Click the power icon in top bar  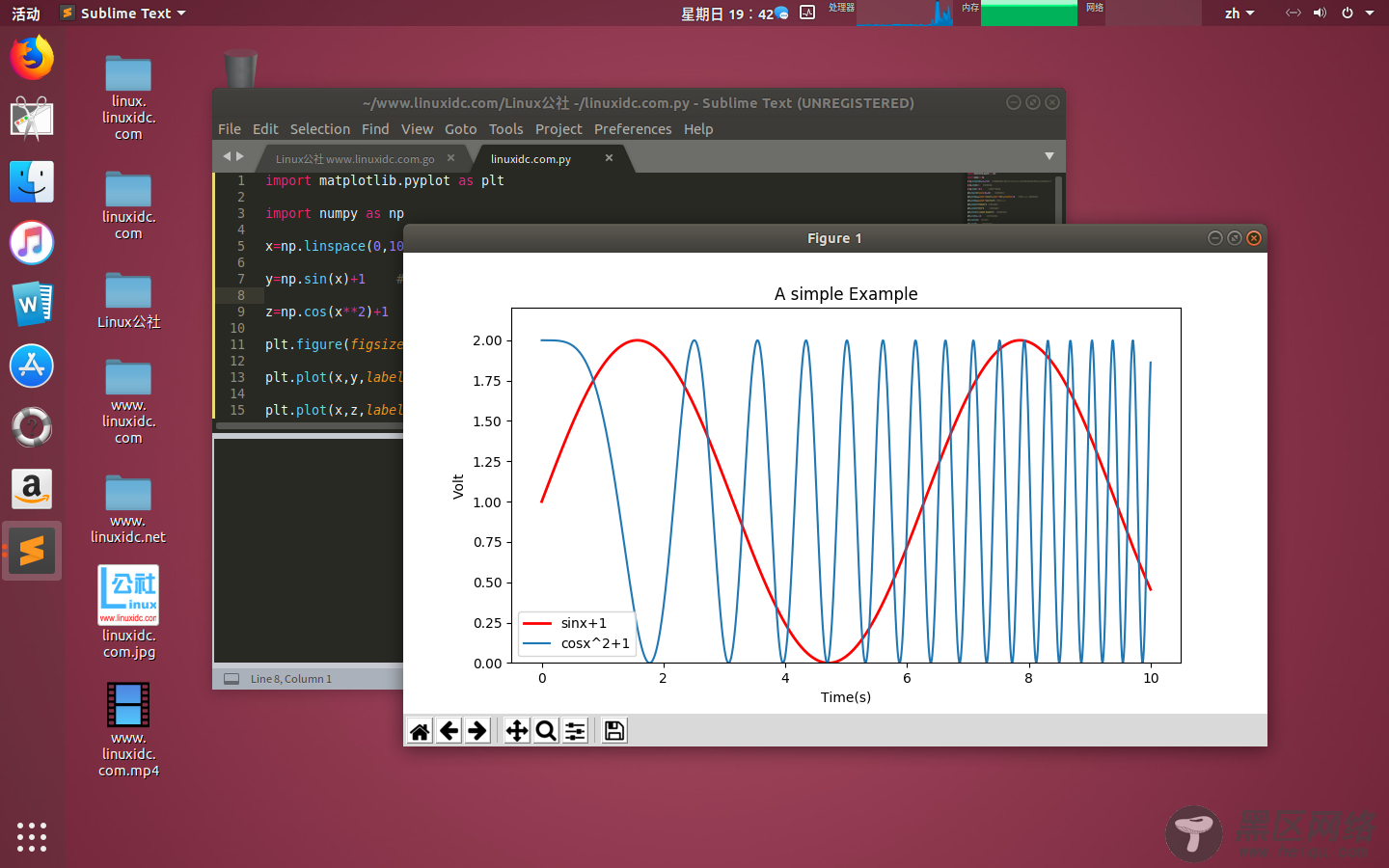tap(1348, 13)
